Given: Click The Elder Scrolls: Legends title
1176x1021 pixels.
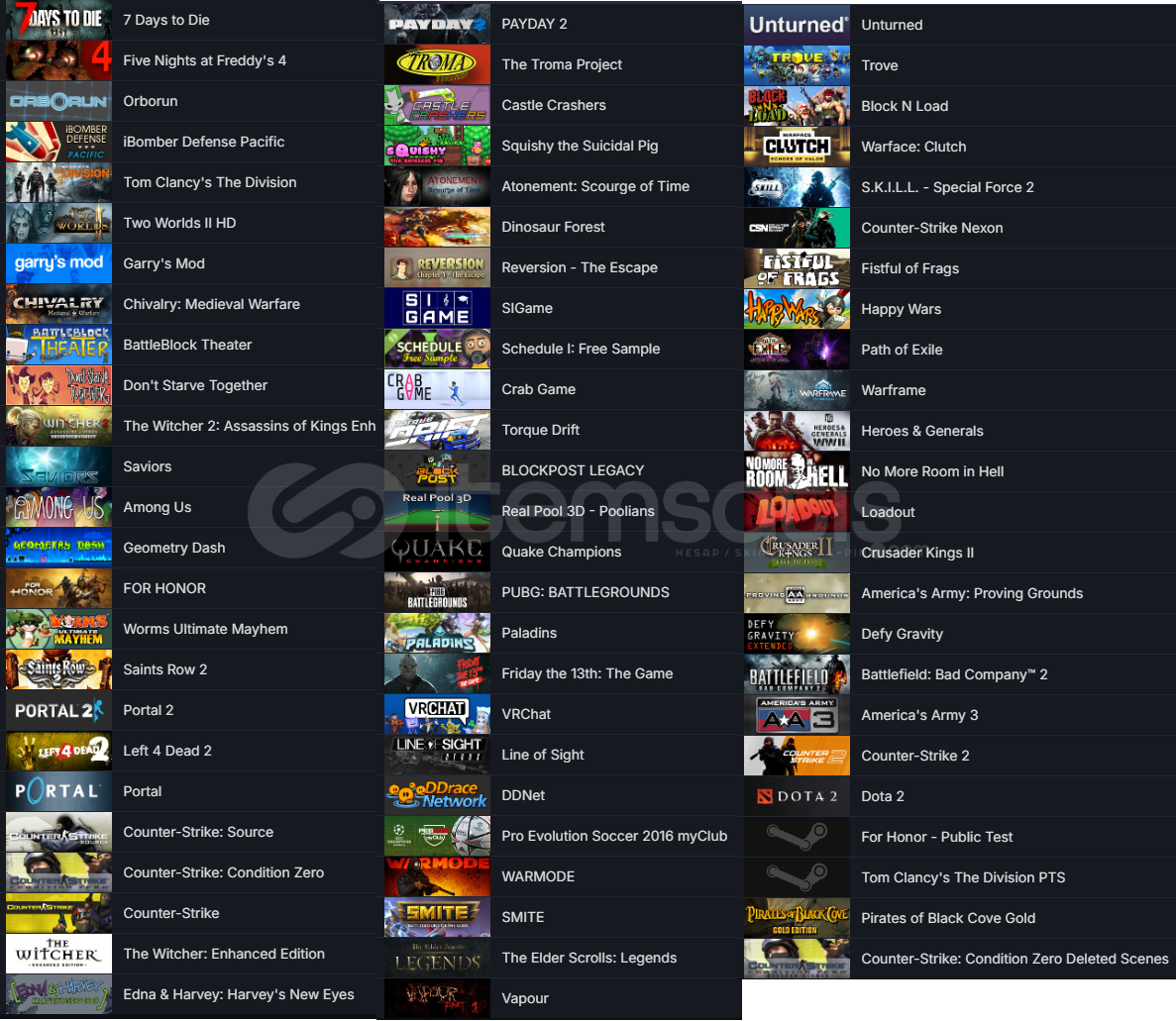Looking at the screenshot, I should pyautogui.click(x=589, y=958).
